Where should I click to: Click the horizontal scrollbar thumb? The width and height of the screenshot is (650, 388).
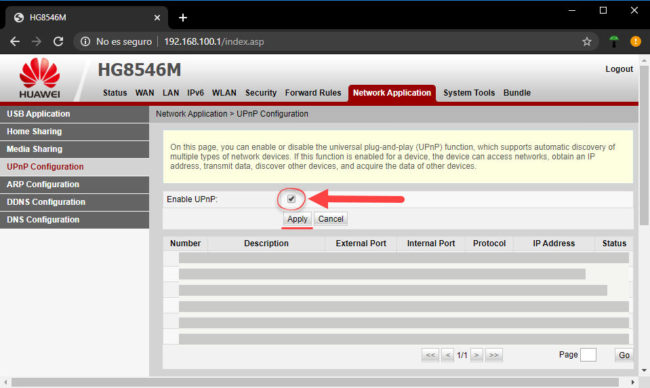click(315, 382)
